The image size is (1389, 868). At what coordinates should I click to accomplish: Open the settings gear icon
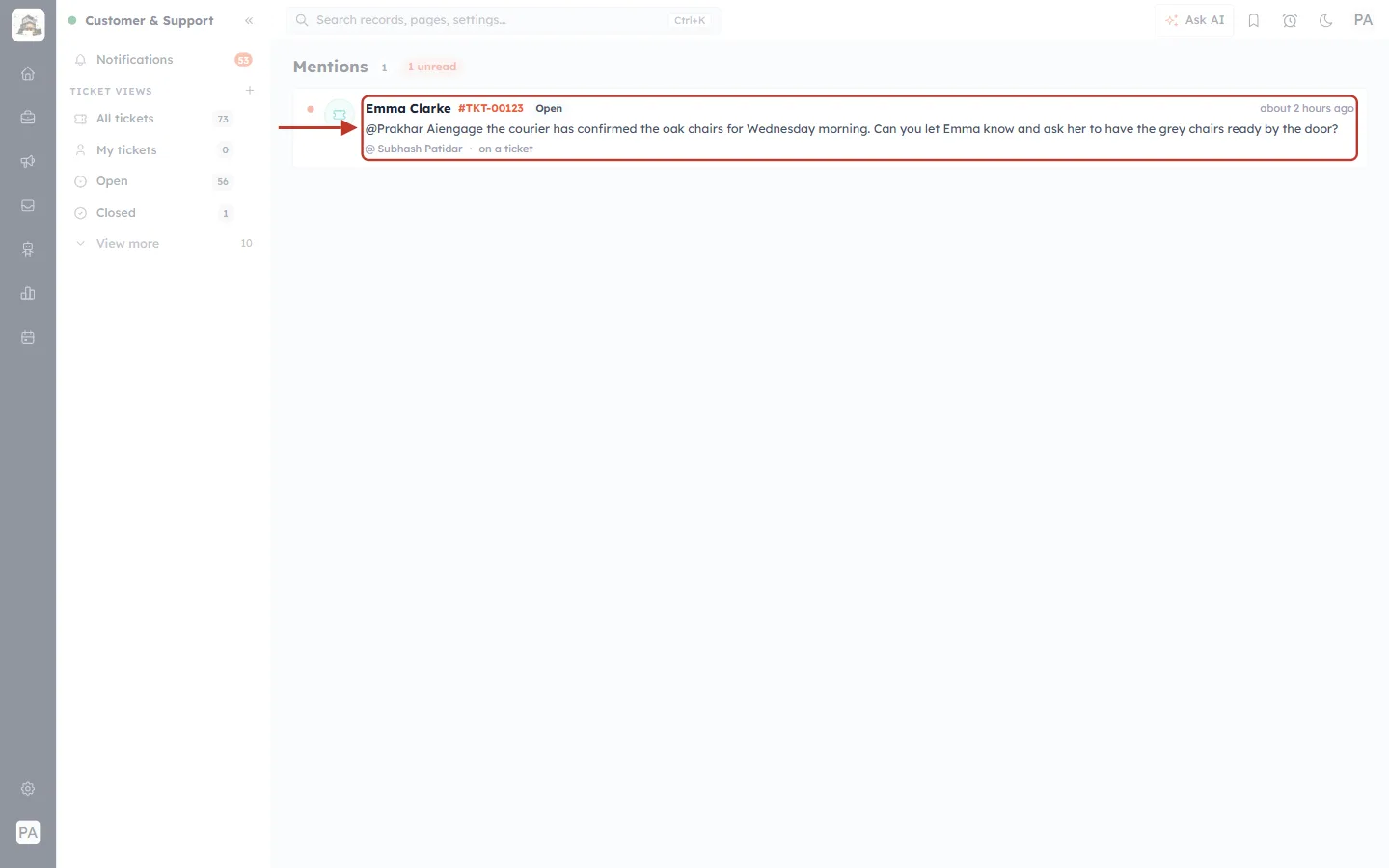coord(28,789)
